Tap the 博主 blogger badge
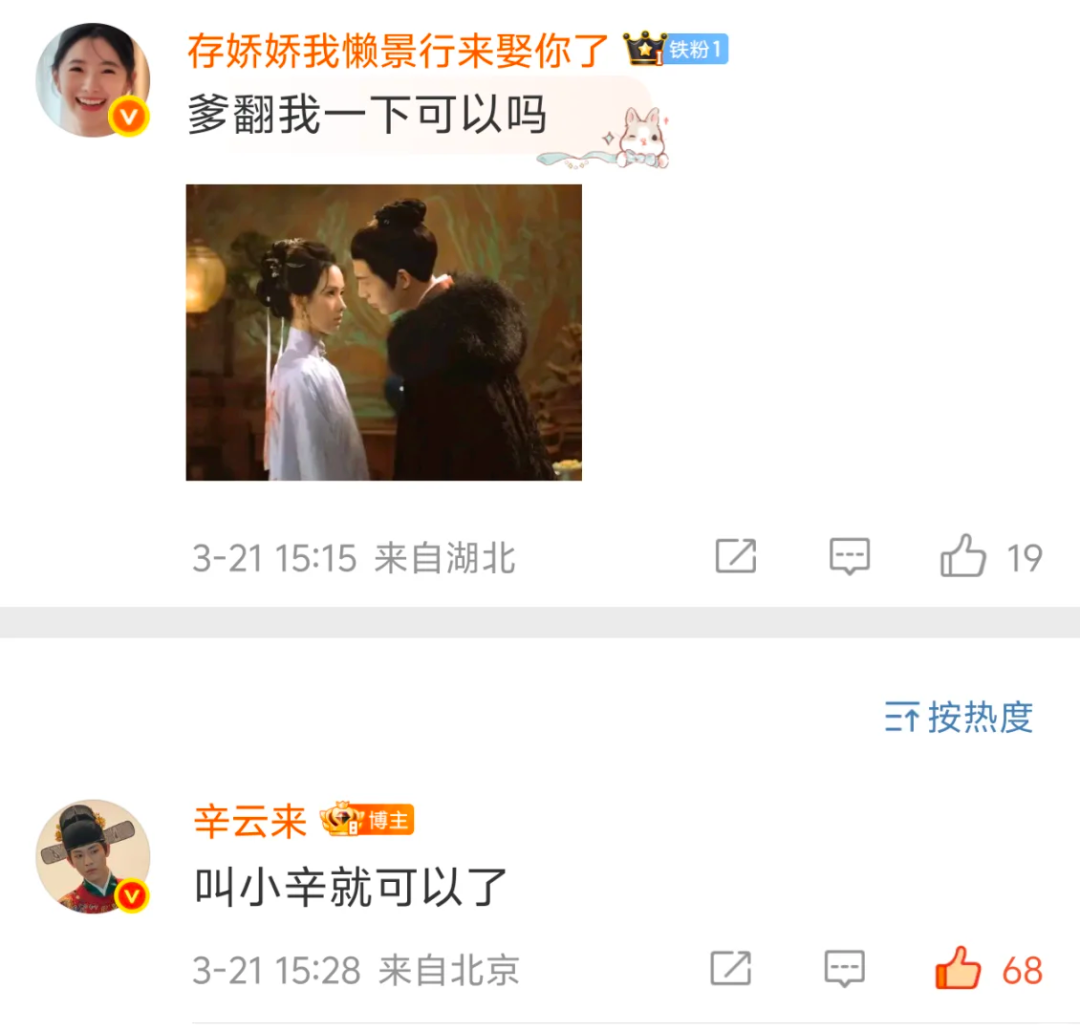 coord(387,821)
